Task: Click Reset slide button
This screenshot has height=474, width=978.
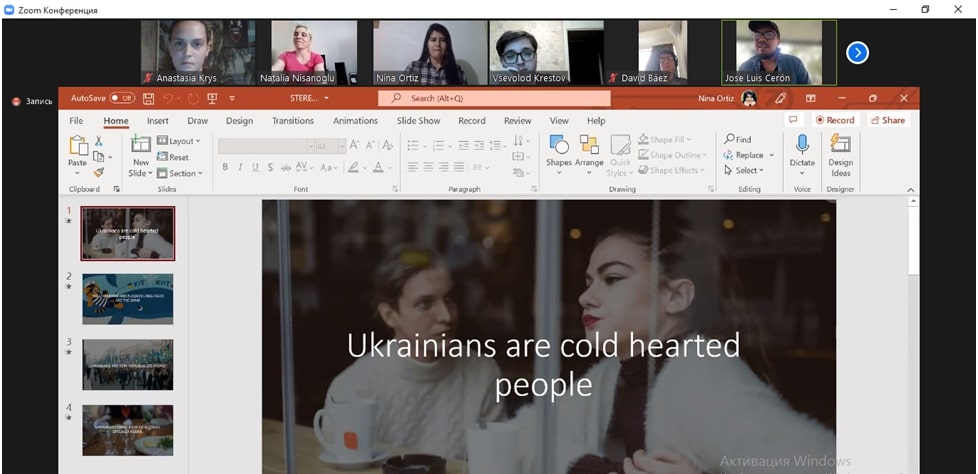Action: click(x=173, y=157)
